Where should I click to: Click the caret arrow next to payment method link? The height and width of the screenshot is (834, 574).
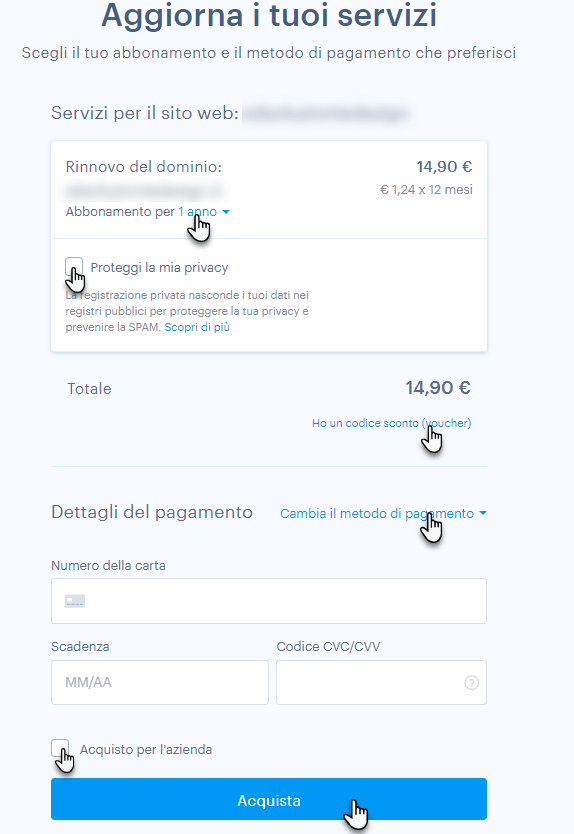click(483, 513)
